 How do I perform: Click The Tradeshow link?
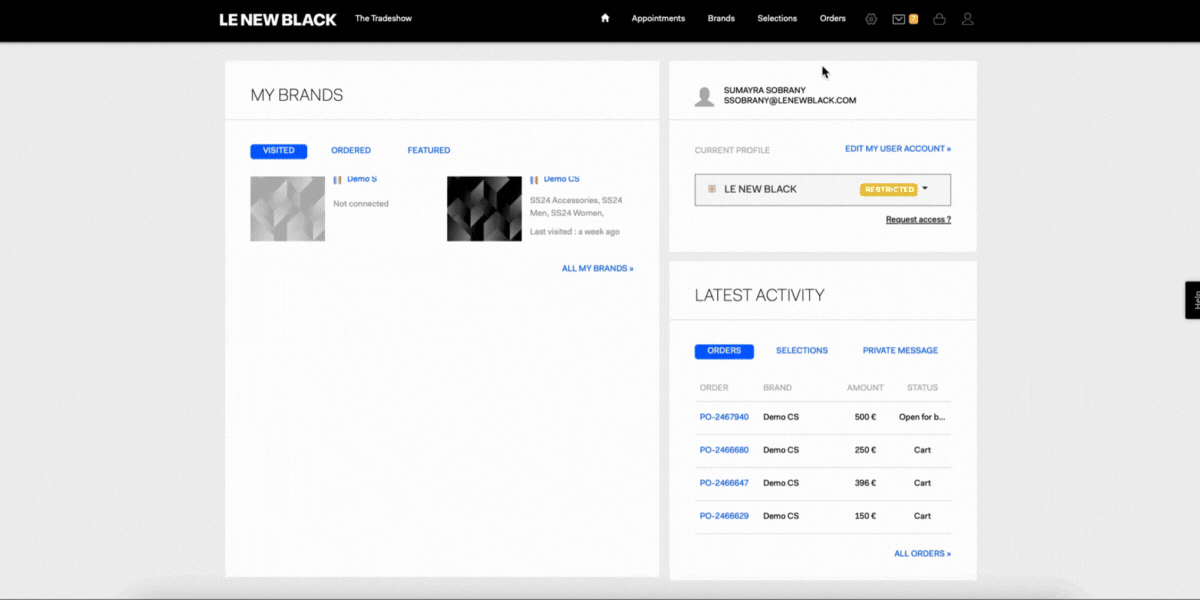[x=383, y=19]
